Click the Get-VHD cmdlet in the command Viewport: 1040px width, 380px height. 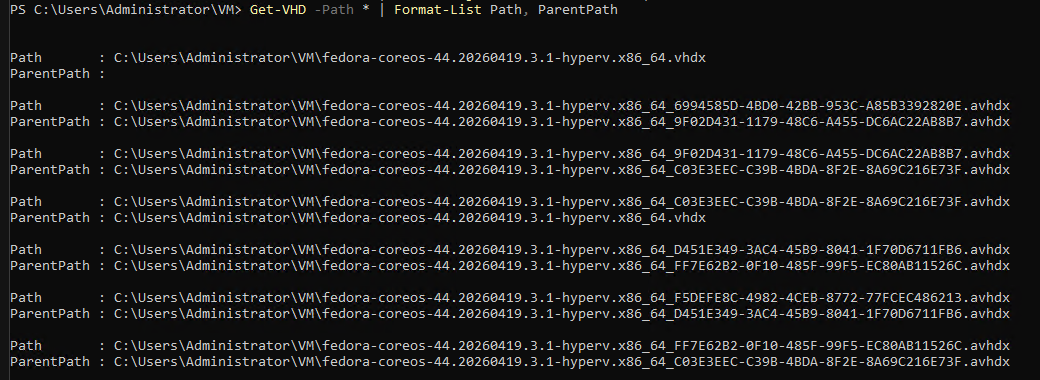tap(278, 9)
